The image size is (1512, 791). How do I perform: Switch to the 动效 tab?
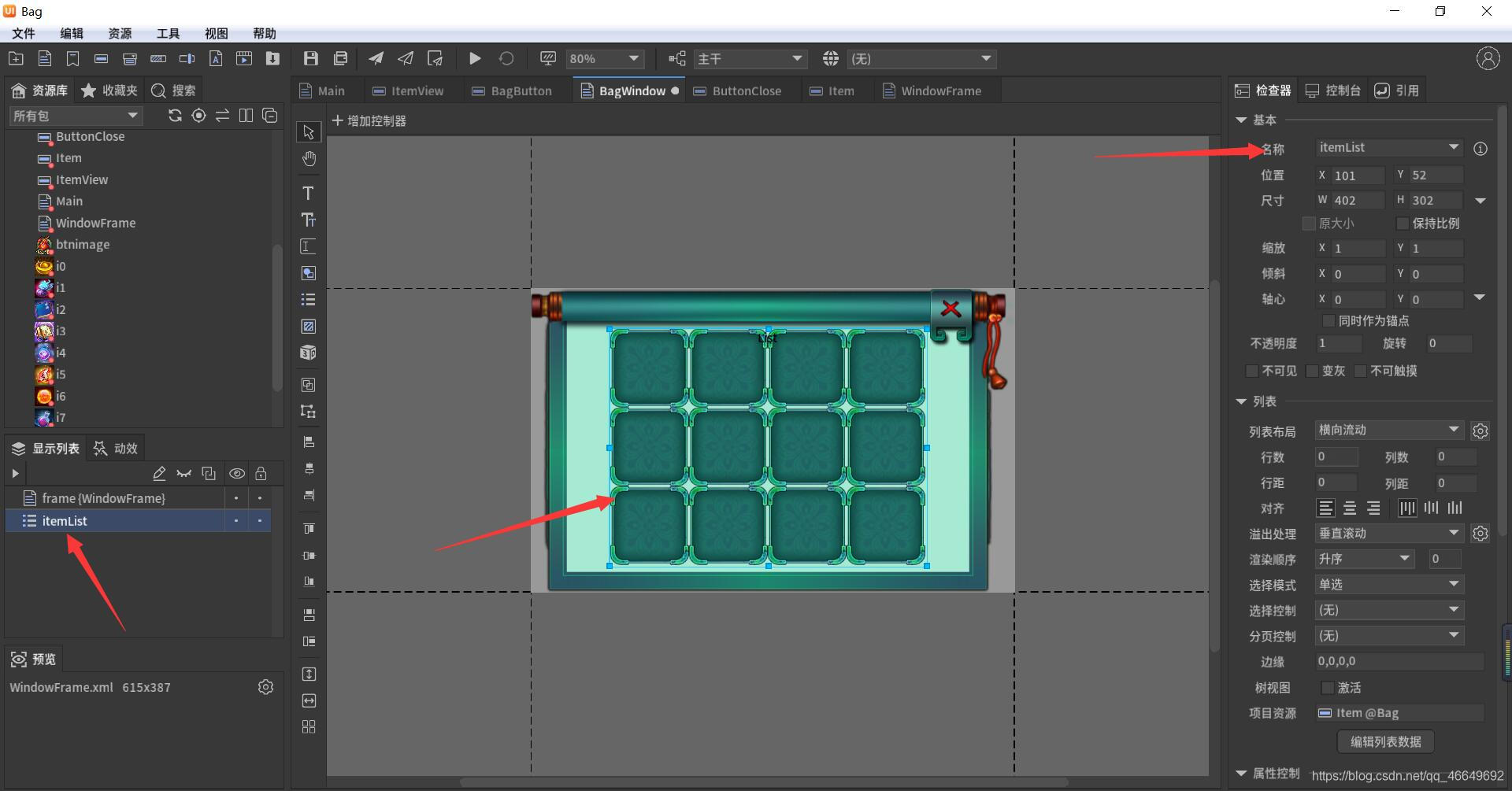coord(117,448)
